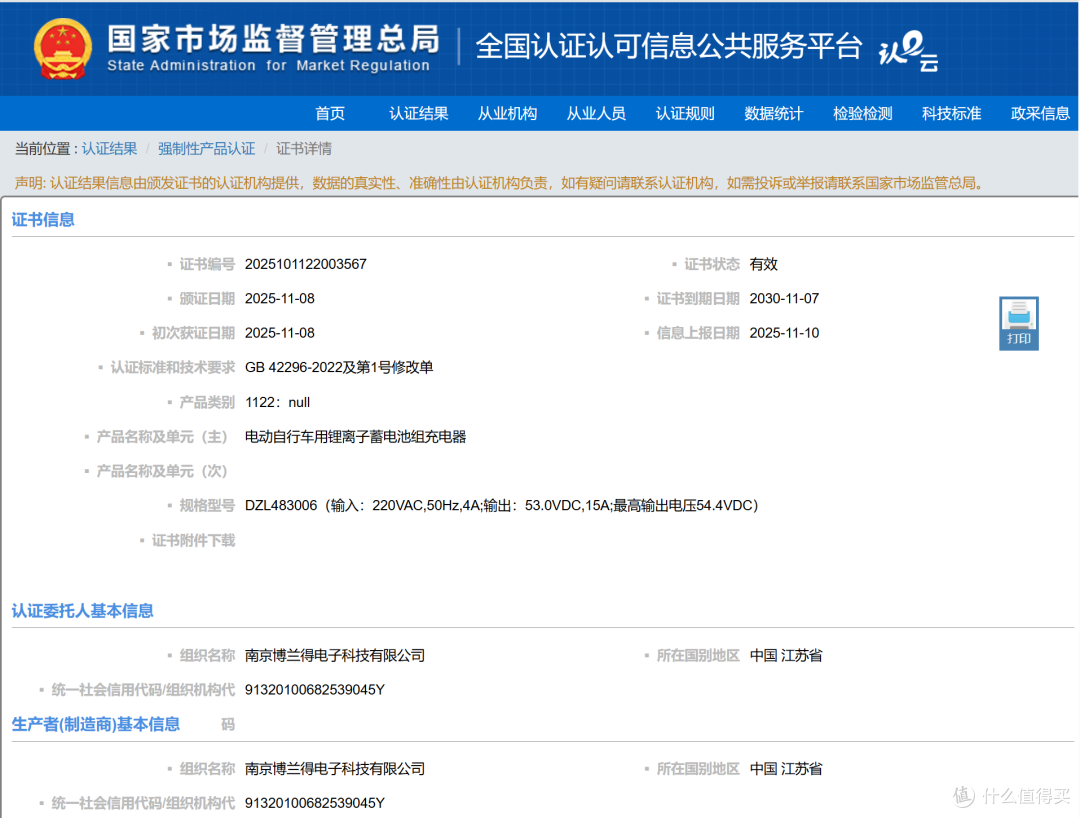Click the 颁证日期 value 2025-11-08
The image size is (1080, 818).
[280, 299]
